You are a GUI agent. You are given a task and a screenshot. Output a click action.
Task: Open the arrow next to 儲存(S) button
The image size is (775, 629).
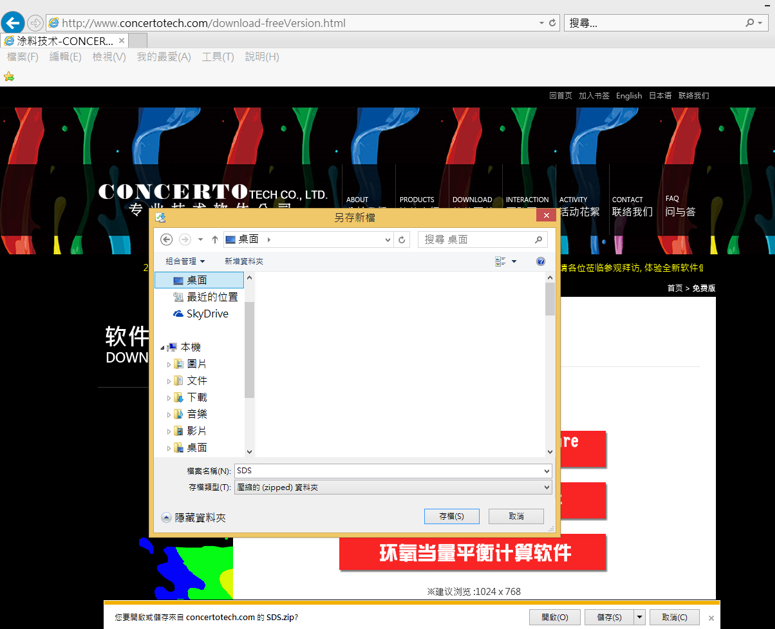coord(639,617)
